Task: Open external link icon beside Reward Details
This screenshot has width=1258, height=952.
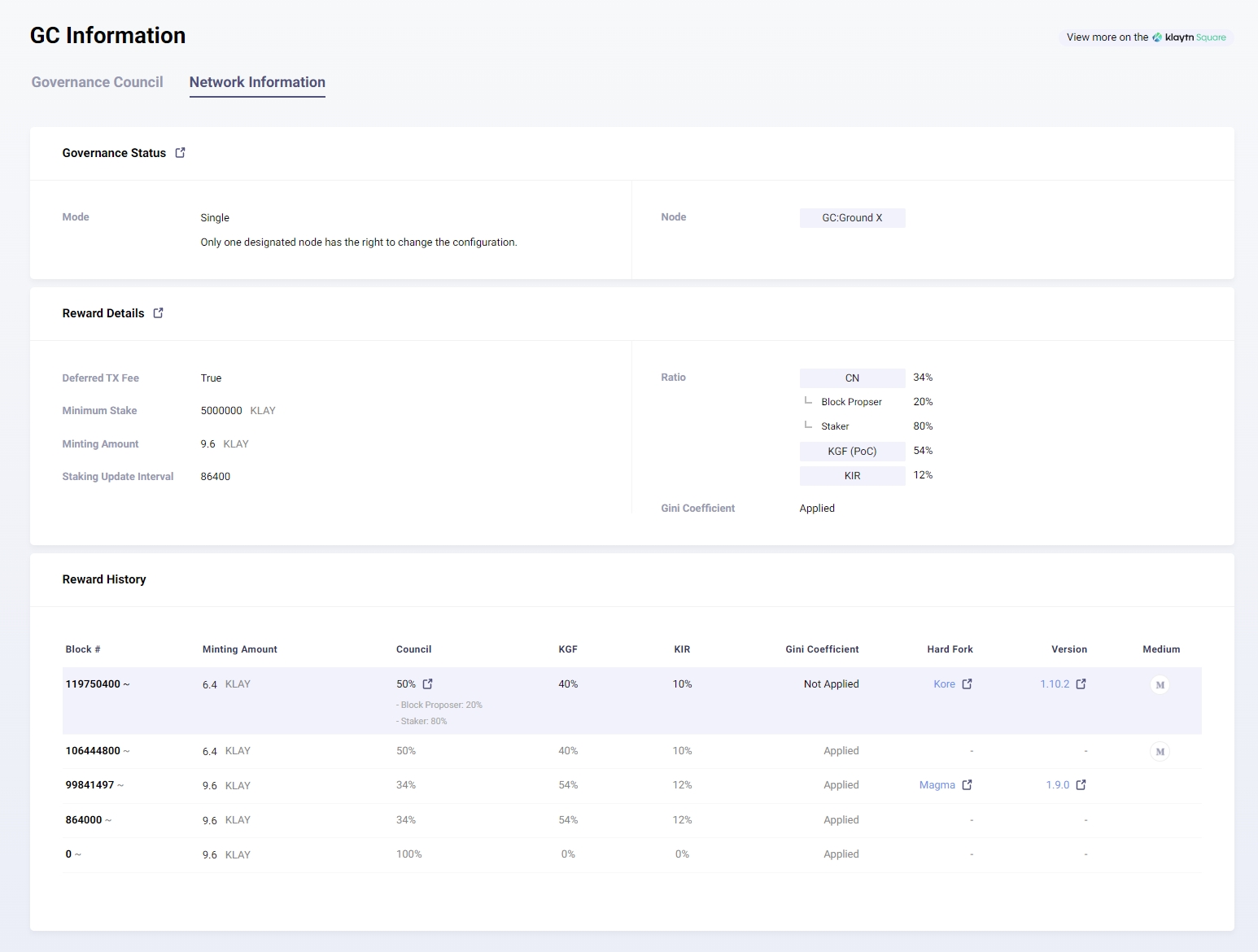Action: pyautogui.click(x=159, y=313)
